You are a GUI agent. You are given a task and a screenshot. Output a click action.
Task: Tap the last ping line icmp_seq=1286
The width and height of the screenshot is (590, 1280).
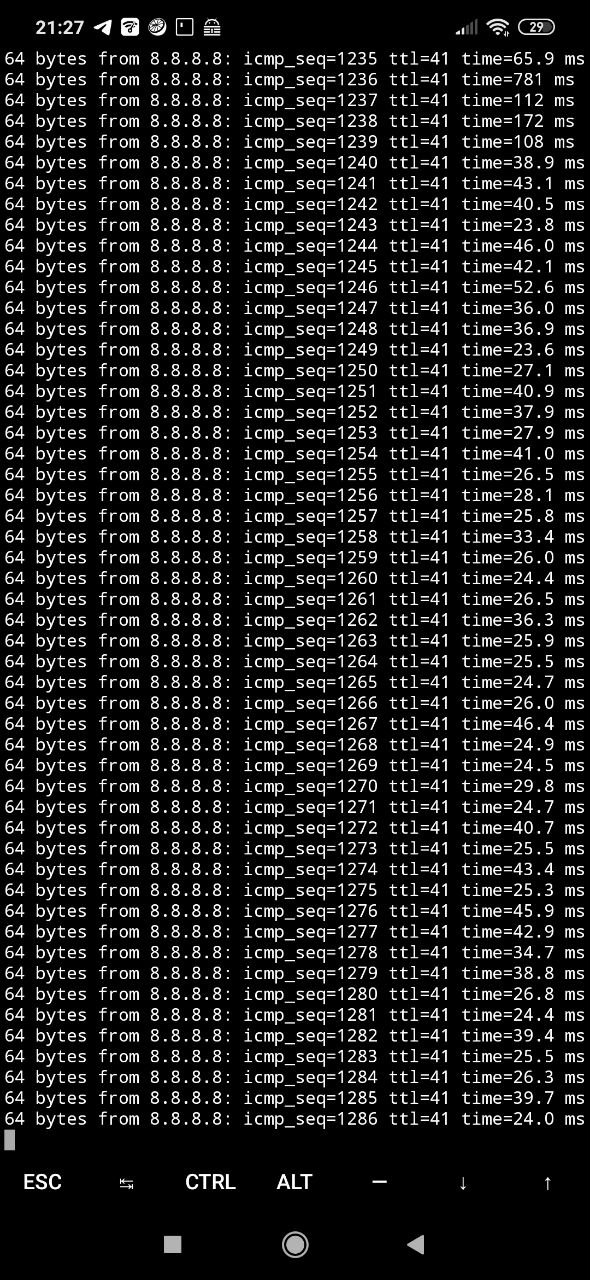coord(295,1119)
